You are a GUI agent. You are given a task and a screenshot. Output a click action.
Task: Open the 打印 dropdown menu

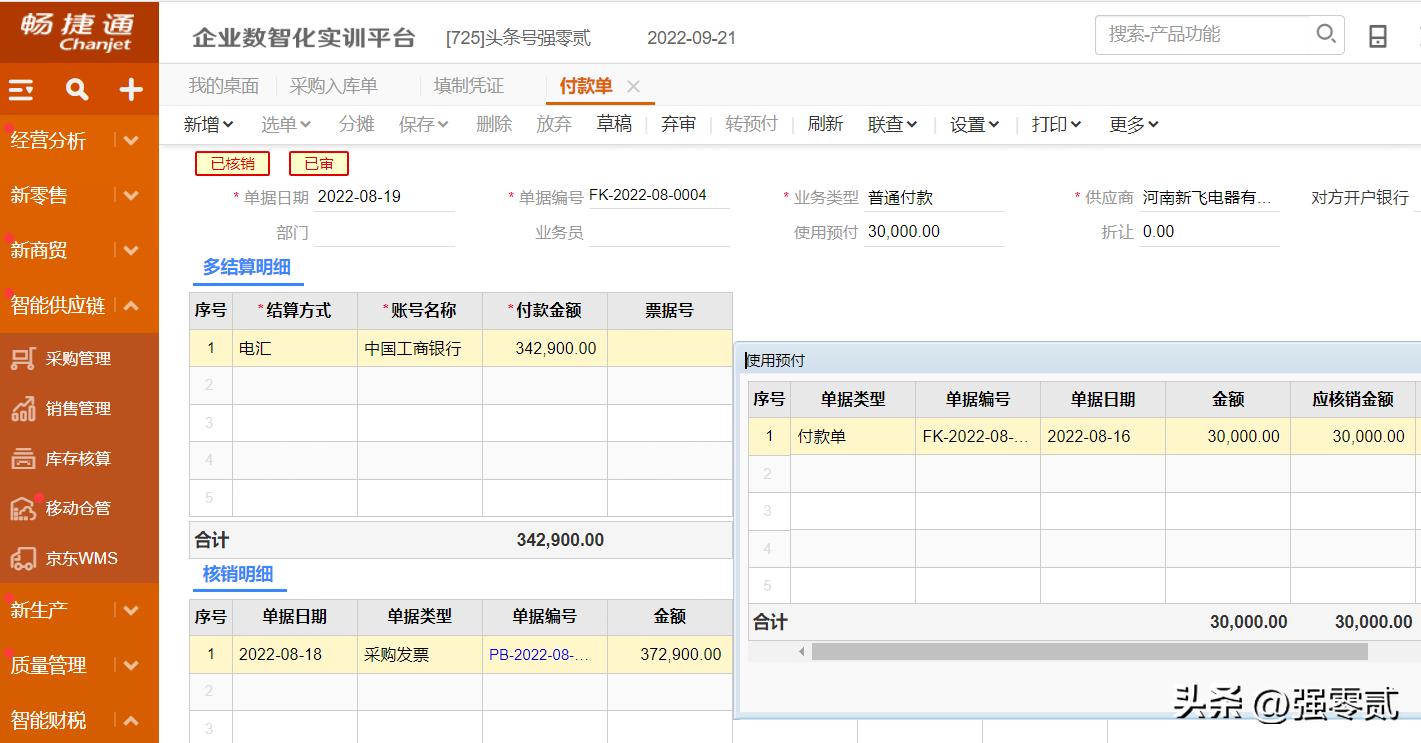tap(1056, 124)
